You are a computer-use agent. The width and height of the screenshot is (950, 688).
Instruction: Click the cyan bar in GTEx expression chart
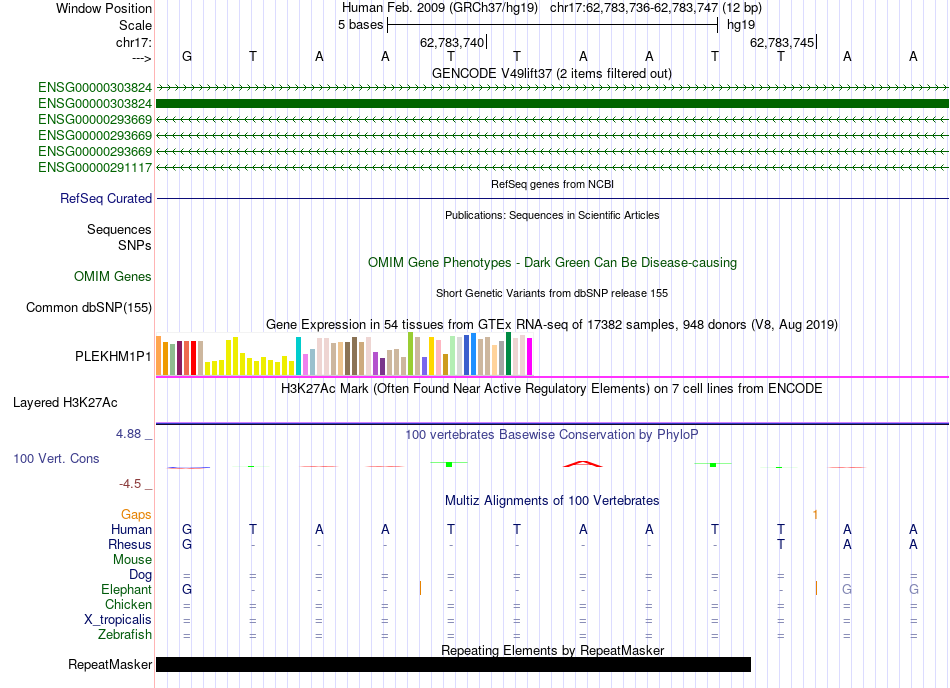click(x=298, y=356)
